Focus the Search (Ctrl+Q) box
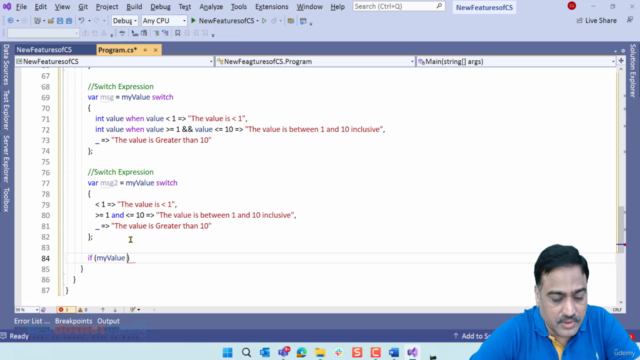 [x=398, y=6]
